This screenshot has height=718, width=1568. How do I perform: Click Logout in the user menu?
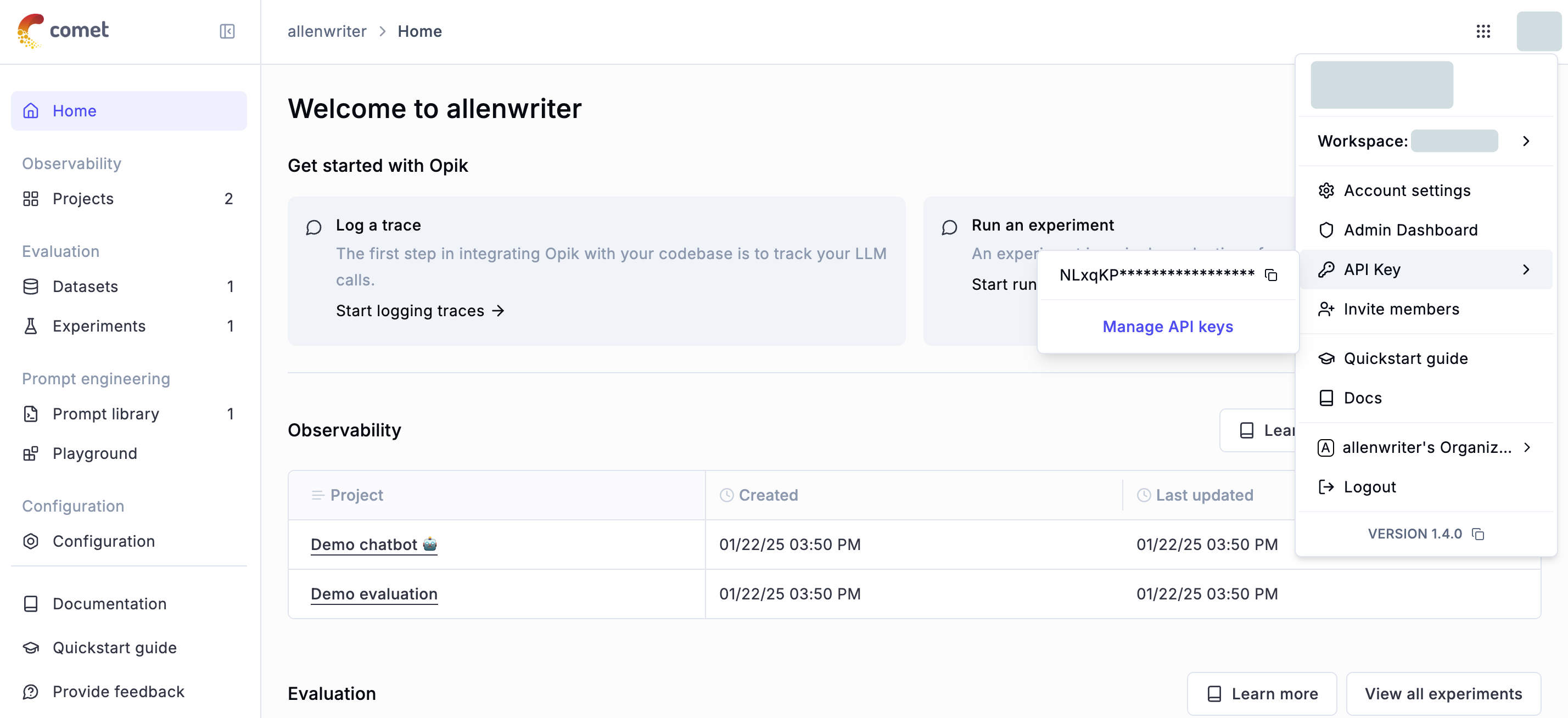click(1369, 487)
